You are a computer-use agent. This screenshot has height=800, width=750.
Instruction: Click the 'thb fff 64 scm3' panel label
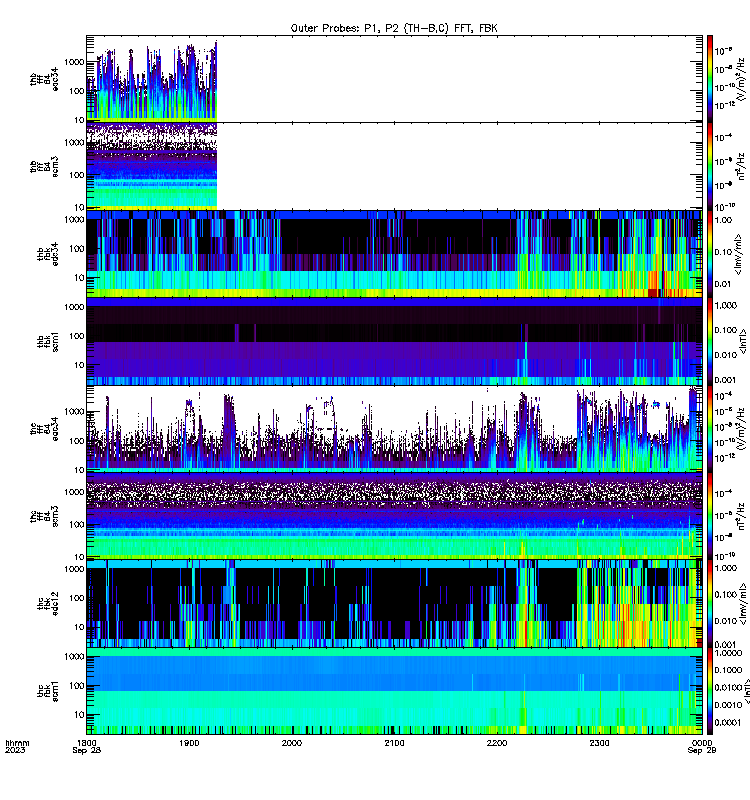click(x=44, y=166)
